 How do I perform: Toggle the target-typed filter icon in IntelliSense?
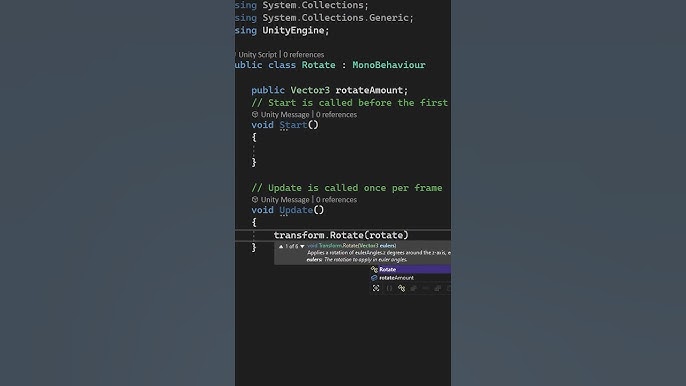376,288
